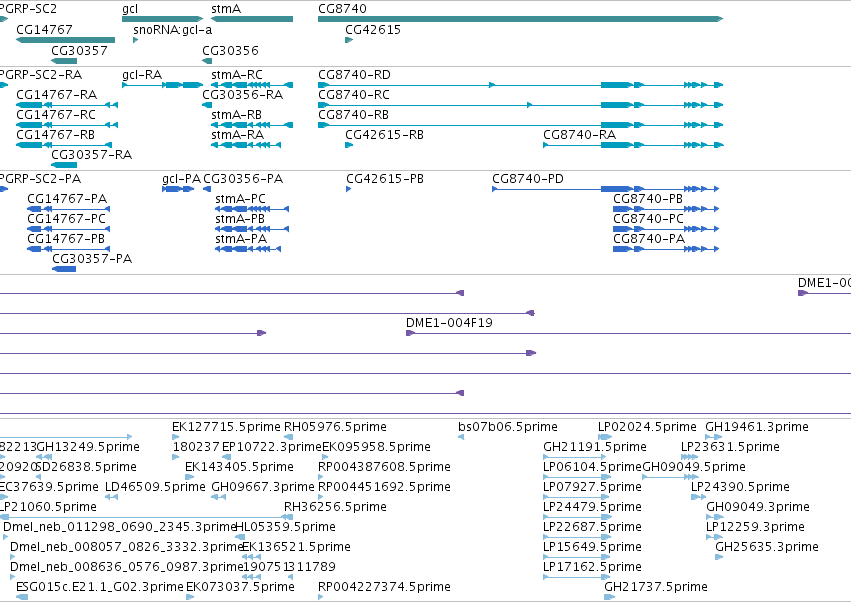Click the LP02024.5prime EST label
Image resolution: width=851 pixels, height=602 pixels.
(x=647, y=427)
